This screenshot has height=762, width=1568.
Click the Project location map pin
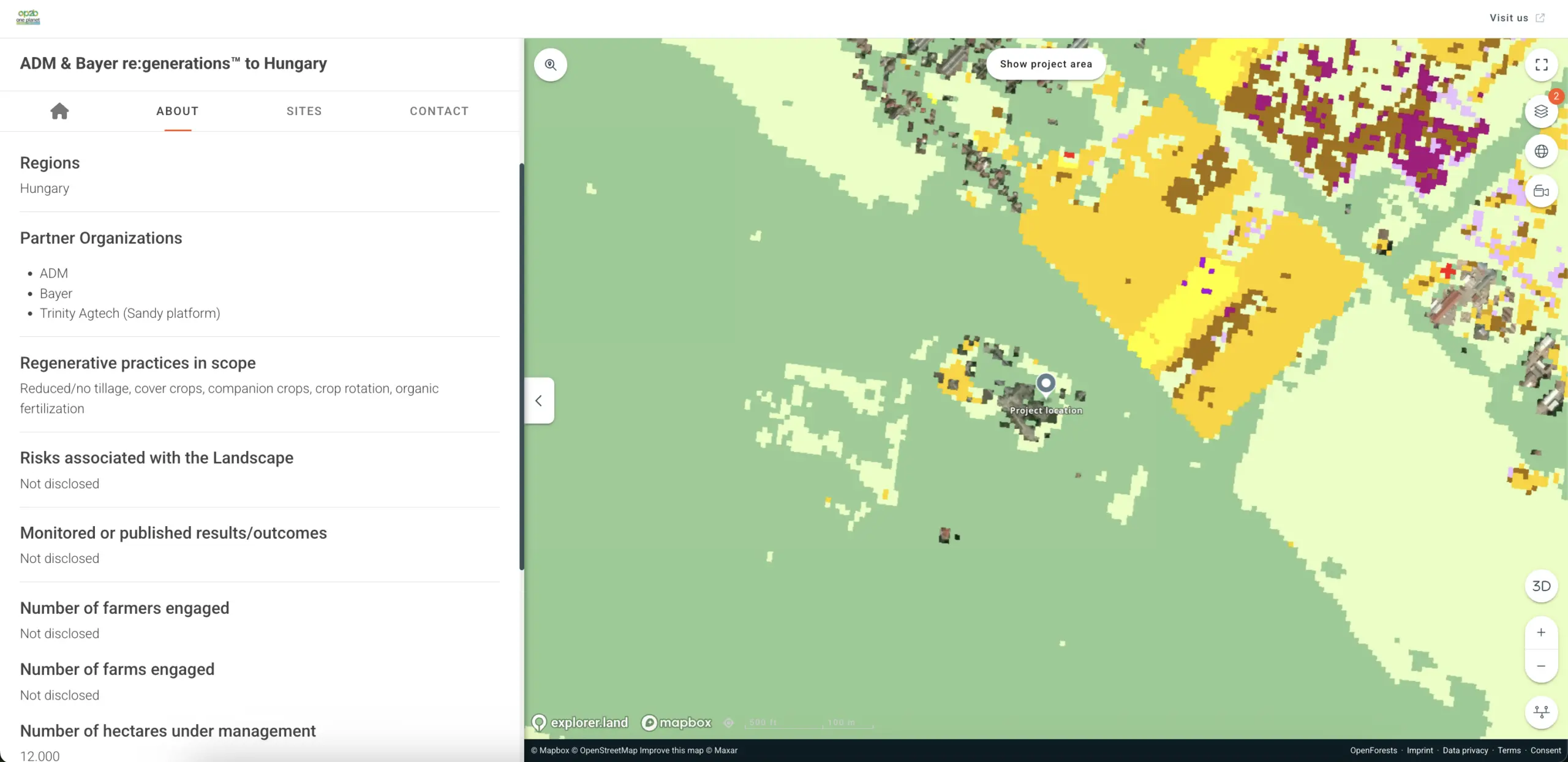click(x=1046, y=384)
